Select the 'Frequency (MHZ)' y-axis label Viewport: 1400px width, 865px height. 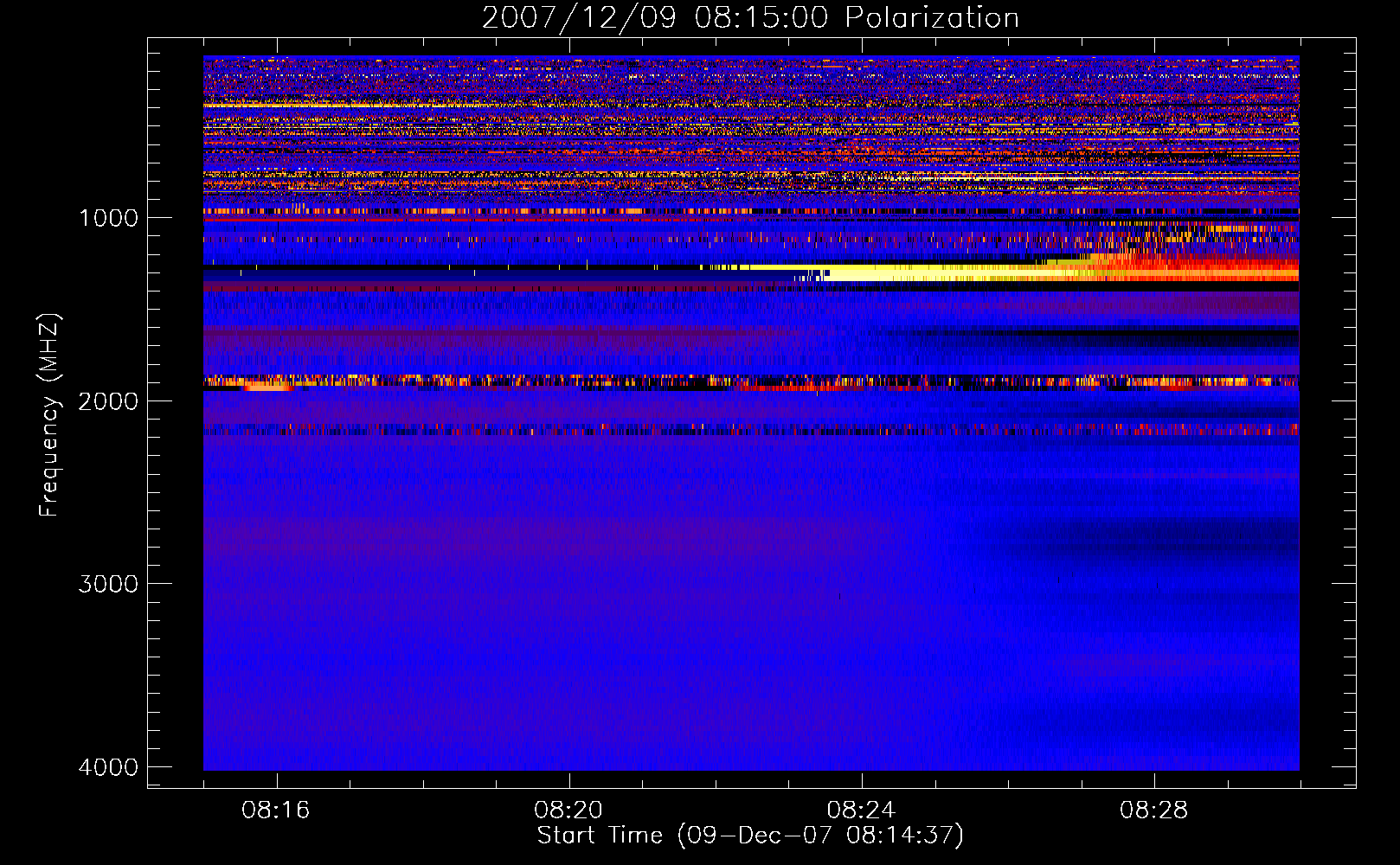point(50,415)
